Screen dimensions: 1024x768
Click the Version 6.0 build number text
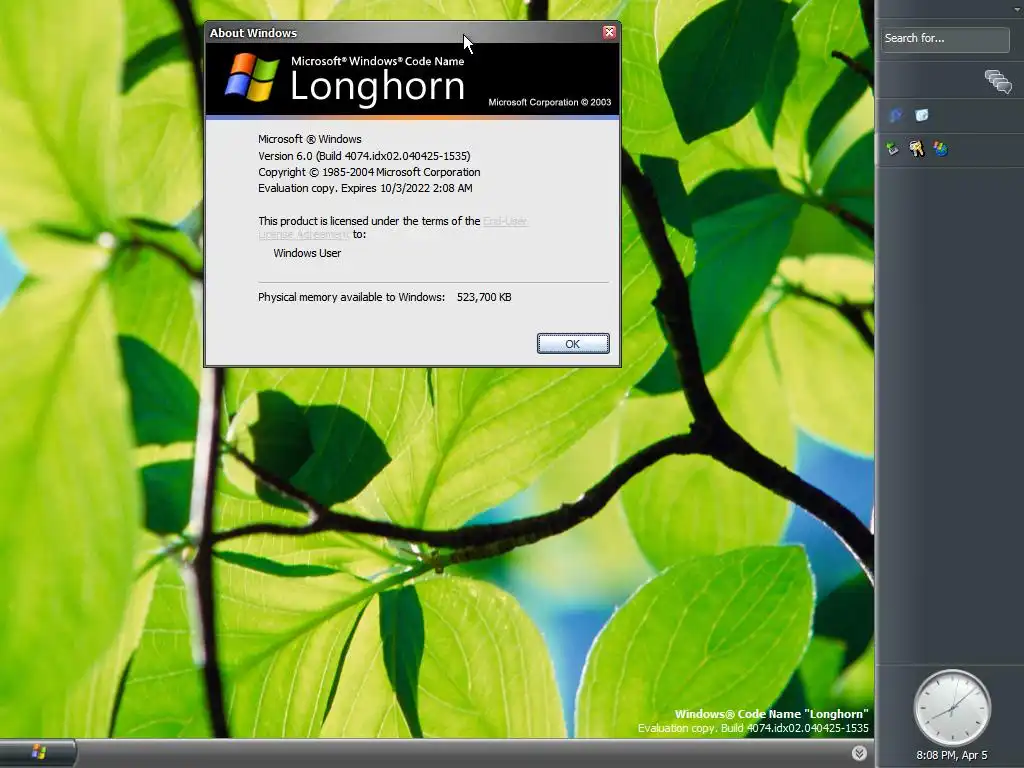tap(364, 156)
